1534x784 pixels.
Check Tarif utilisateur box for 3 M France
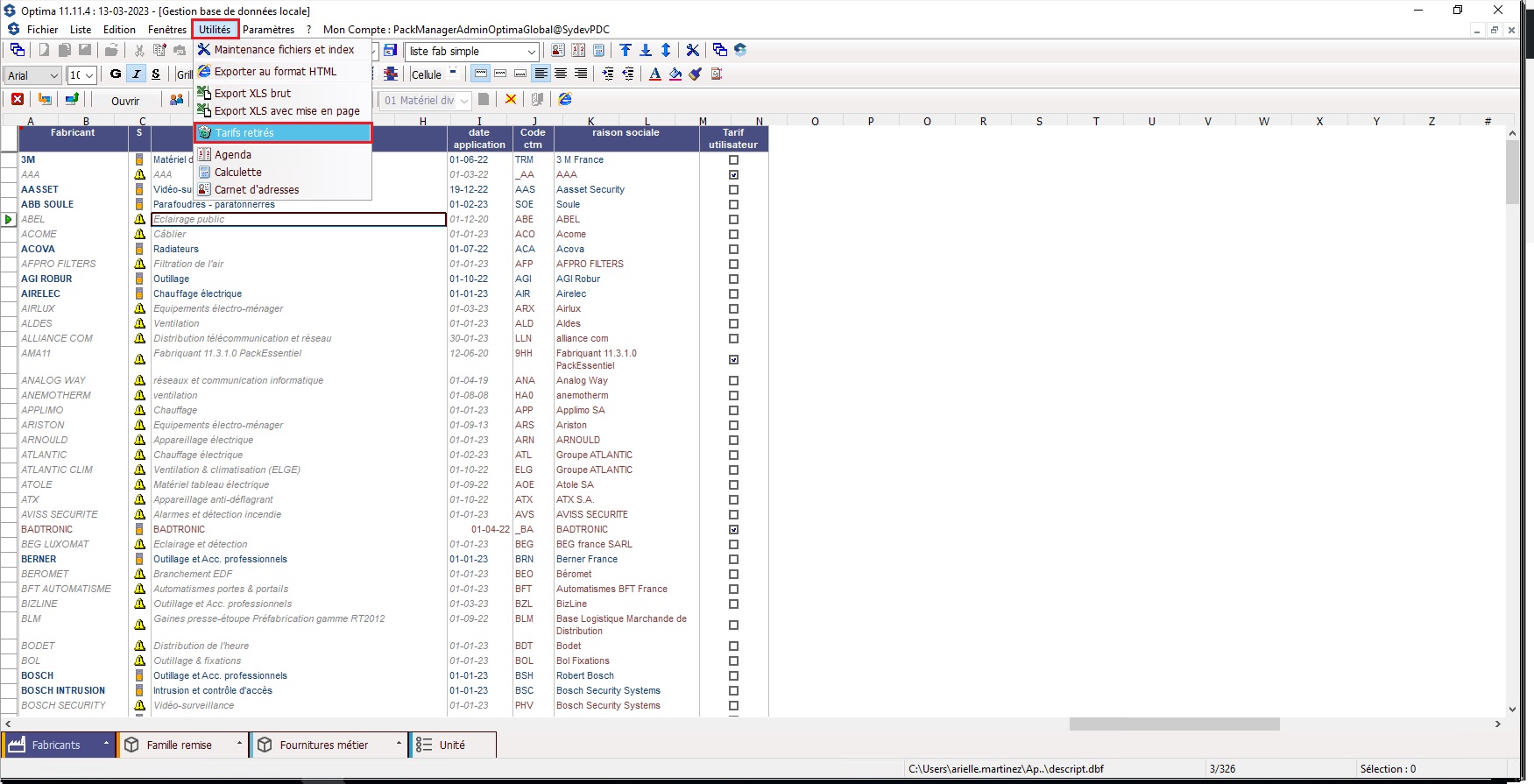pyautogui.click(x=733, y=160)
